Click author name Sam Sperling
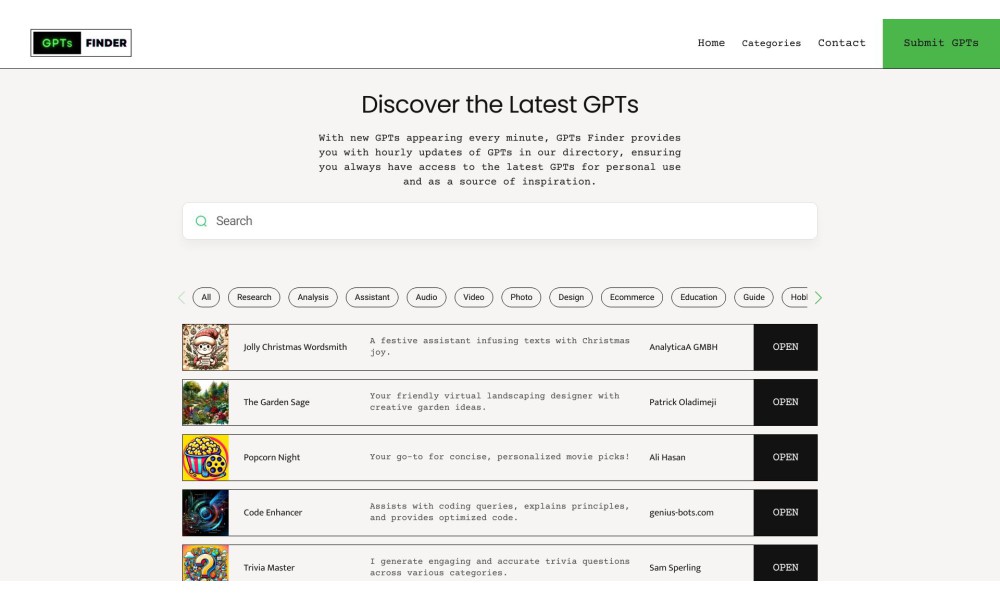Image resolution: width=1000 pixels, height=600 pixels. (675, 567)
